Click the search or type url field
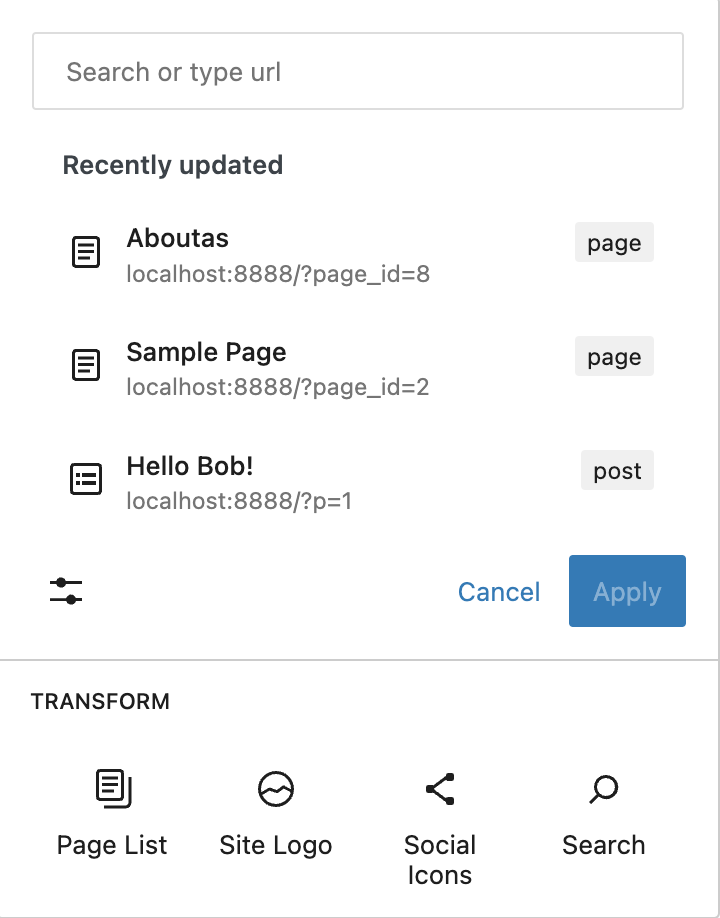This screenshot has width=720, height=918. click(357, 71)
